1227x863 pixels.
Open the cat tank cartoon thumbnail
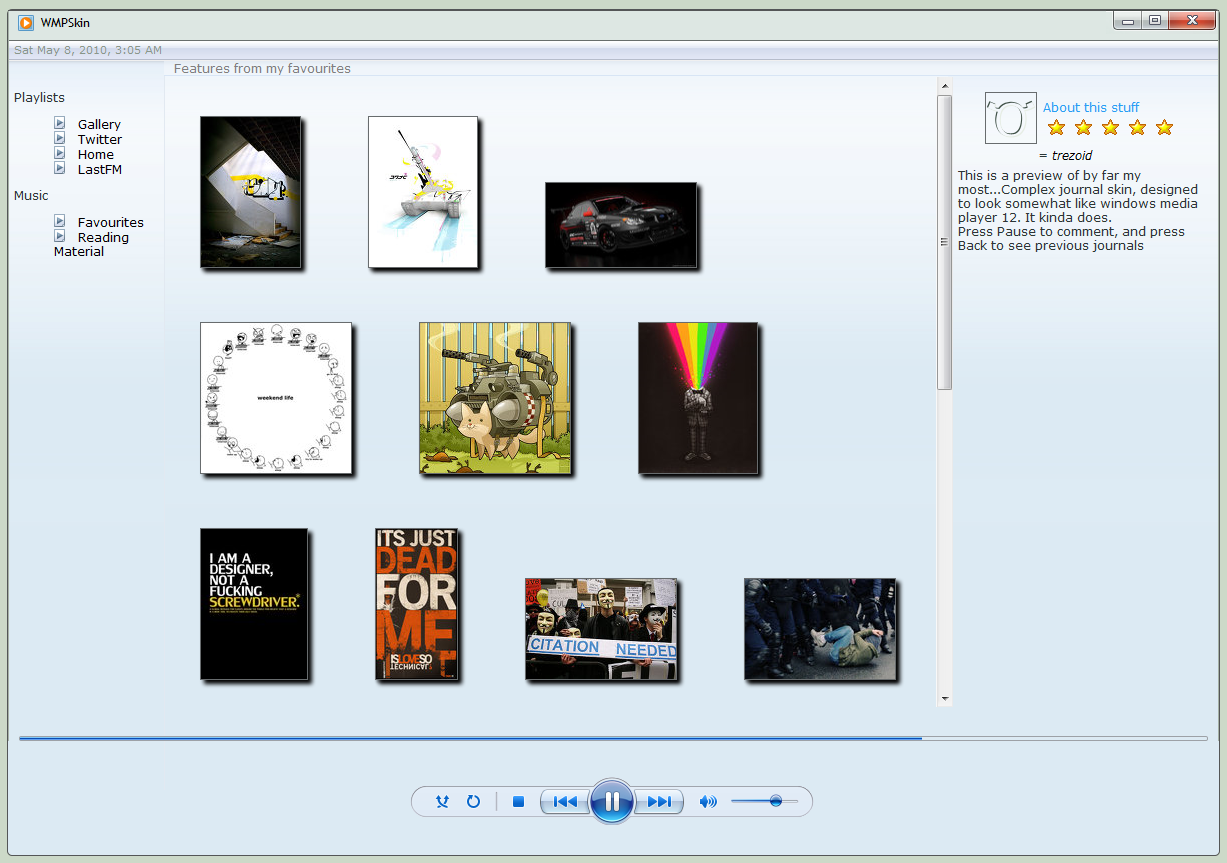point(495,398)
